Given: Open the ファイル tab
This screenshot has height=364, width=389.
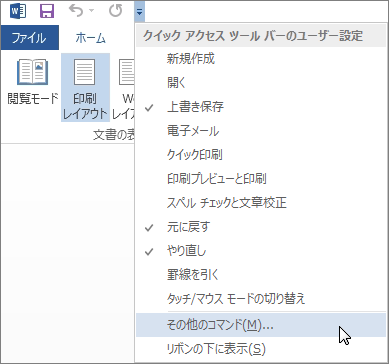Looking at the screenshot, I should click(x=29, y=38).
